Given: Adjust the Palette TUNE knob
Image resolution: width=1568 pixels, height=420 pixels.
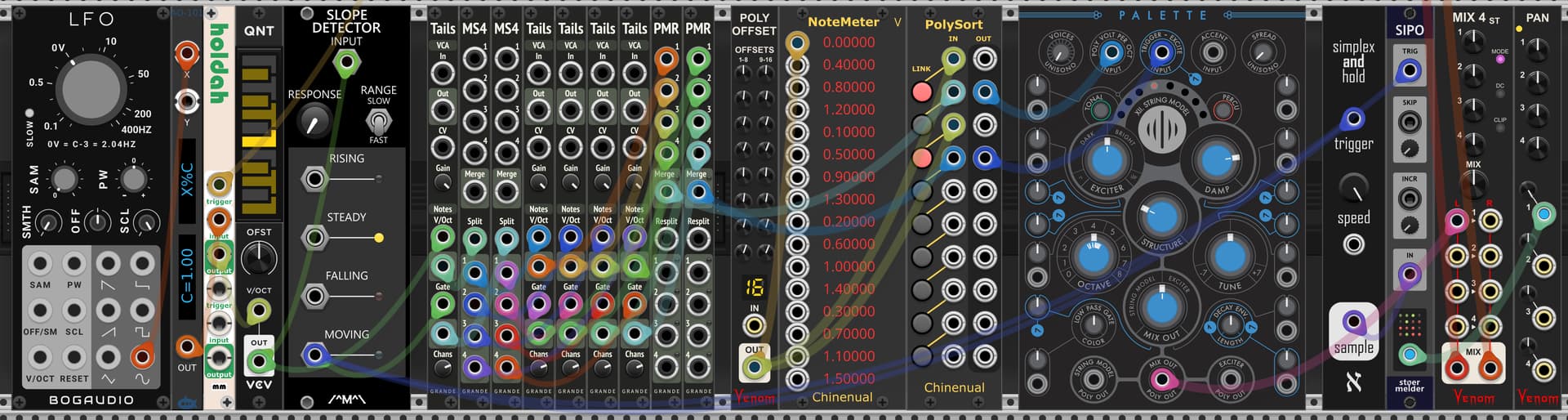Looking at the screenshot, I should click(1229, 257).
